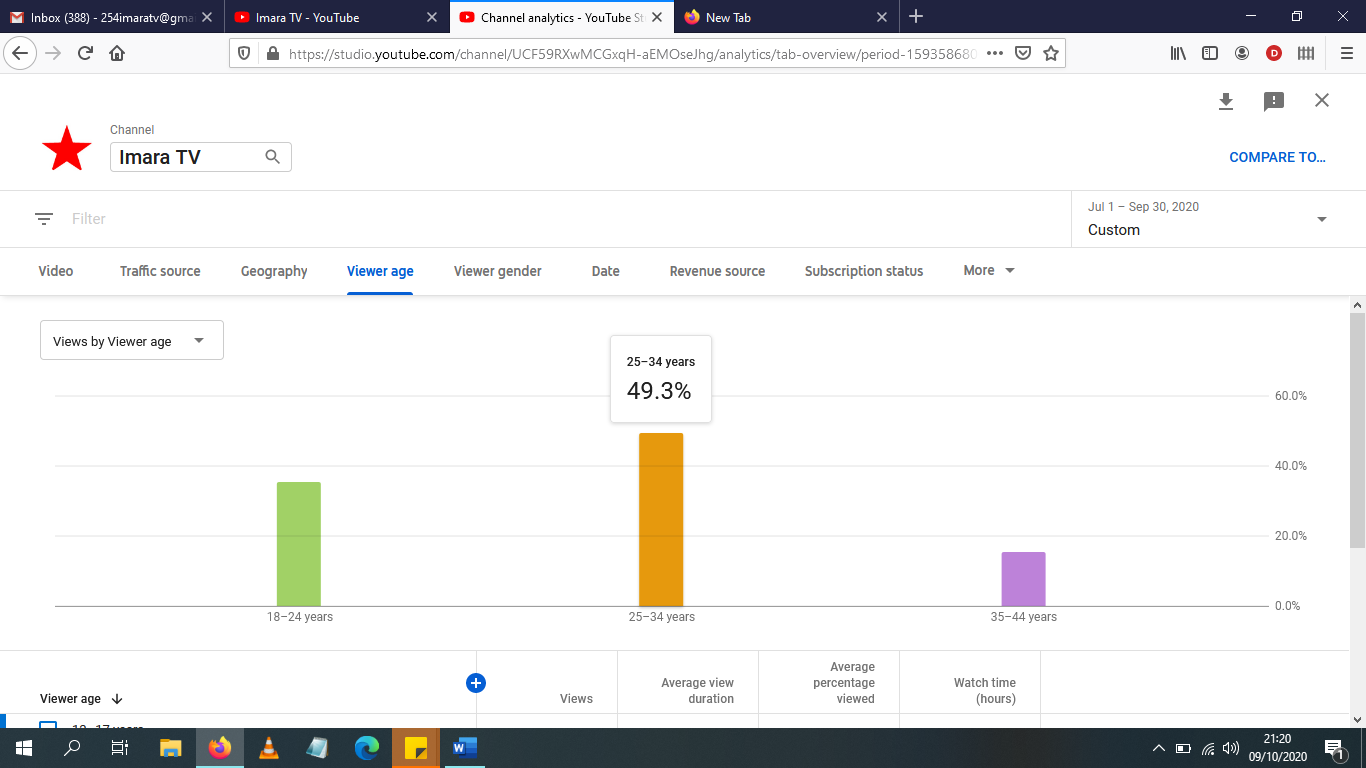
Task: Open Windows notification center icon
Action: click(x=1334, y=748)
